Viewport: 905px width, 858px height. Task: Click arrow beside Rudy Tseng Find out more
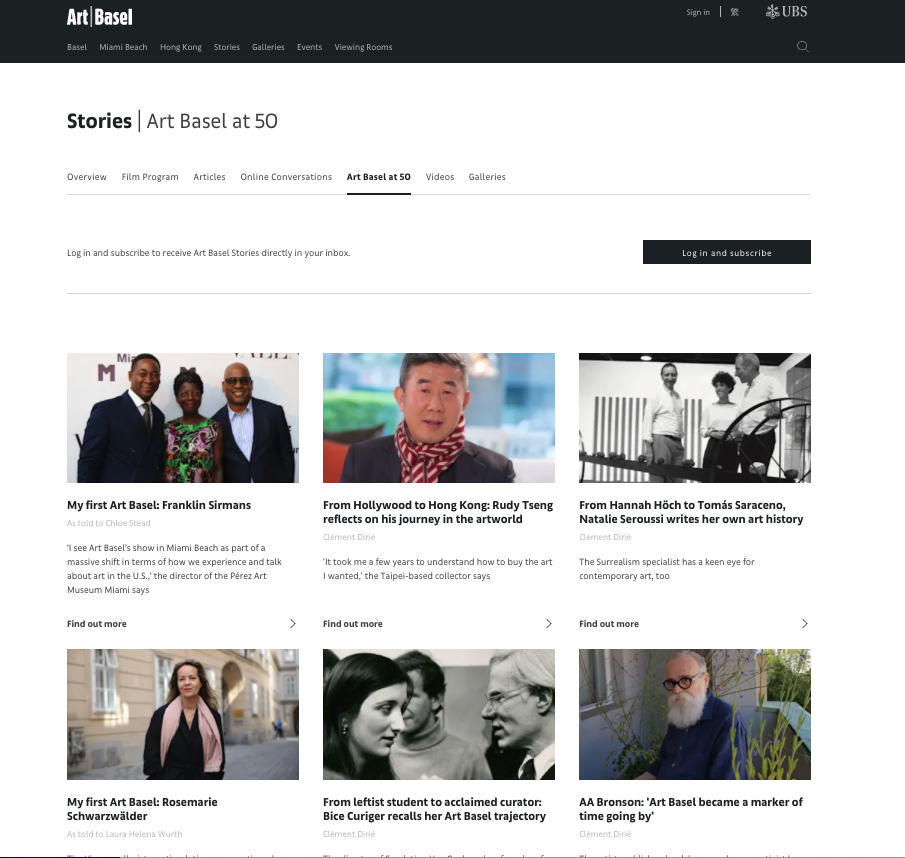point(549,624)
